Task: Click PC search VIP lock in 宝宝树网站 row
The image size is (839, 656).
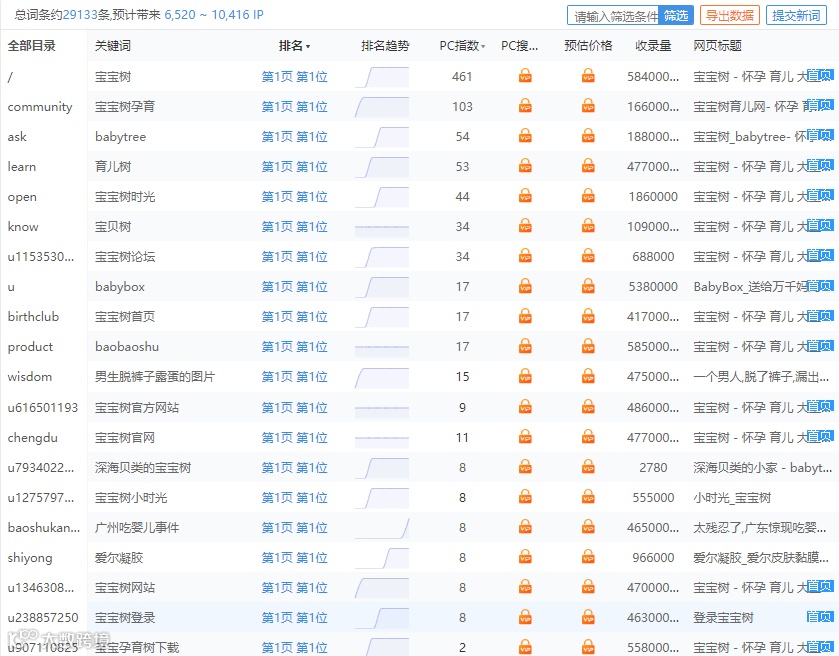Action: [x=525, y=586]
